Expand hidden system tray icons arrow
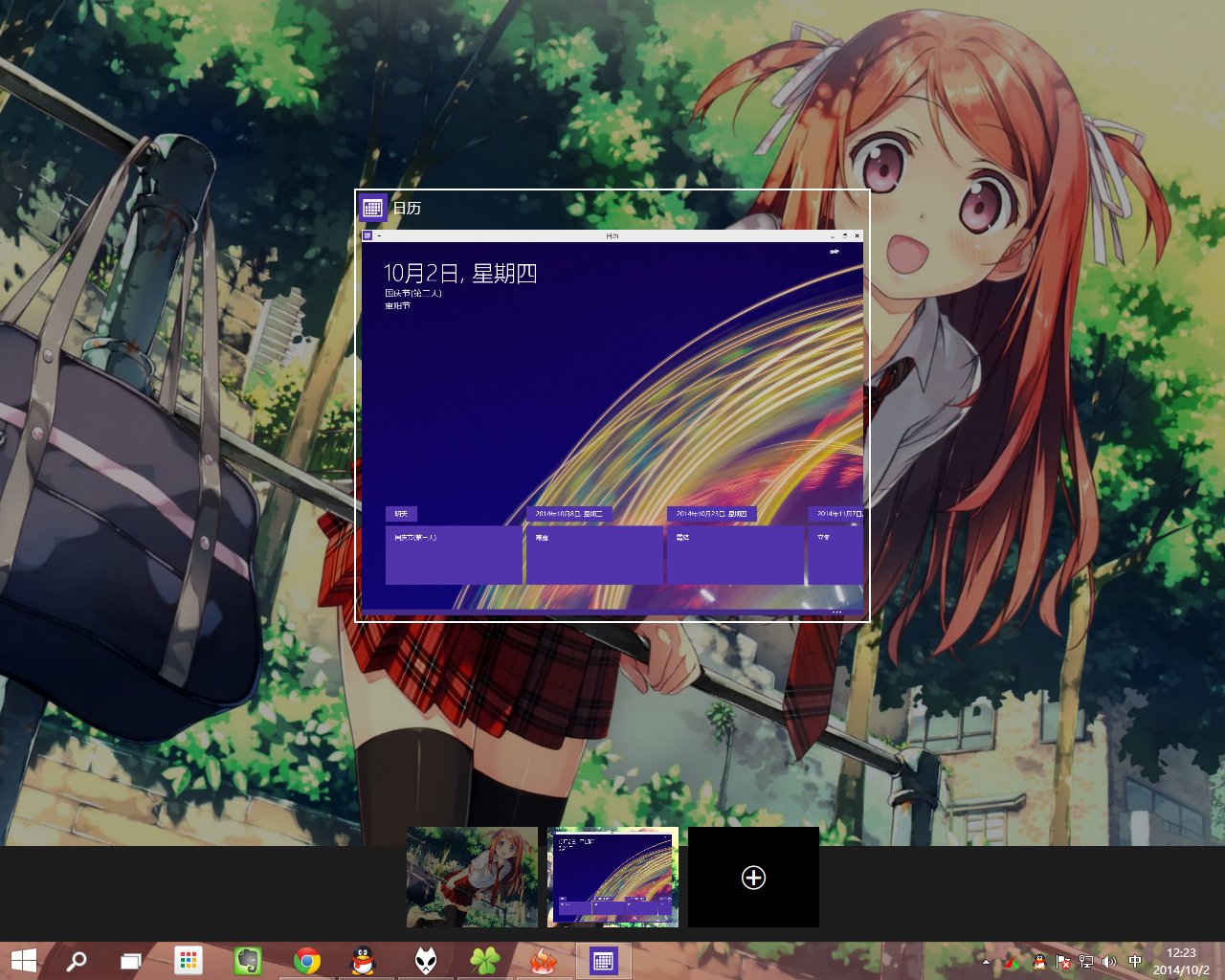 (x=986, y=962)
